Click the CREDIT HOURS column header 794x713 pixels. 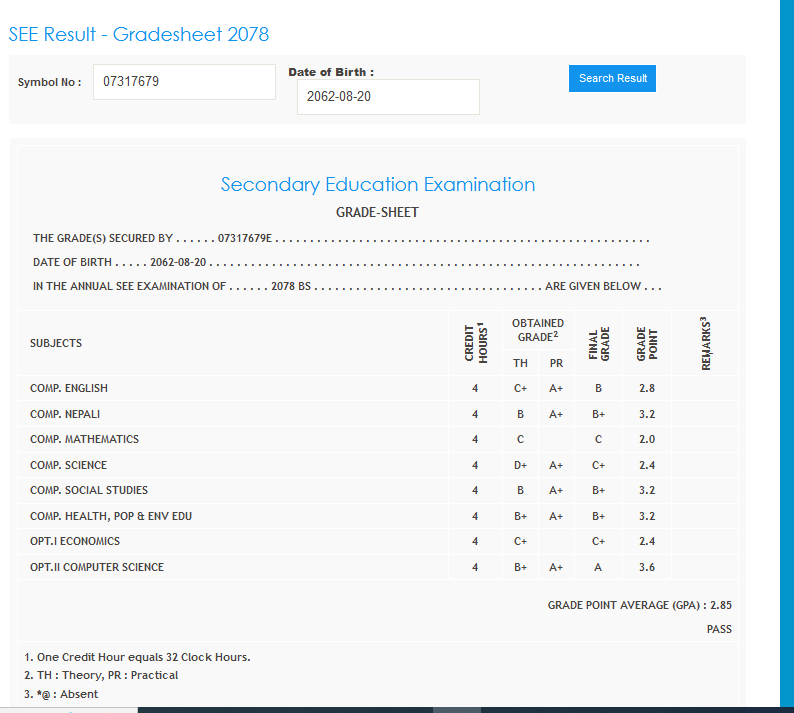pyautogui.click(x=475, y=342)
